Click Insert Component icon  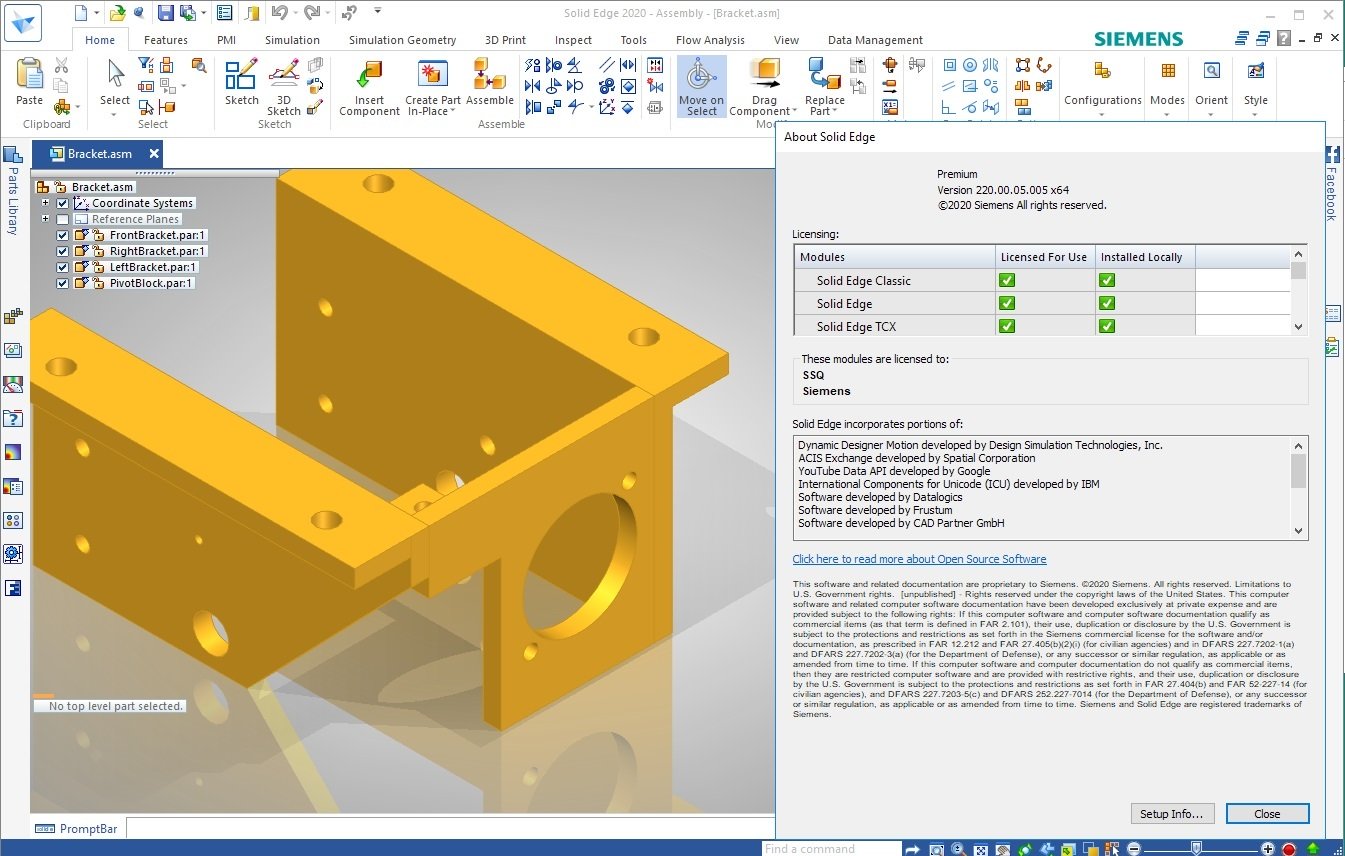point(369,75)
